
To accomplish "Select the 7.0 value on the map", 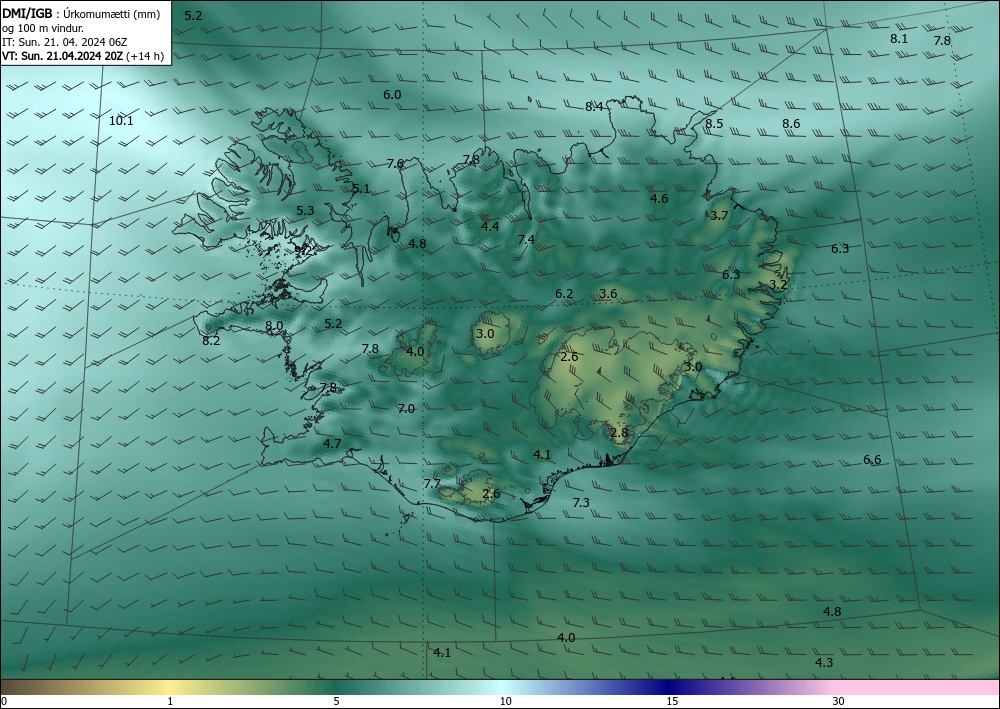I will point(406,409).
